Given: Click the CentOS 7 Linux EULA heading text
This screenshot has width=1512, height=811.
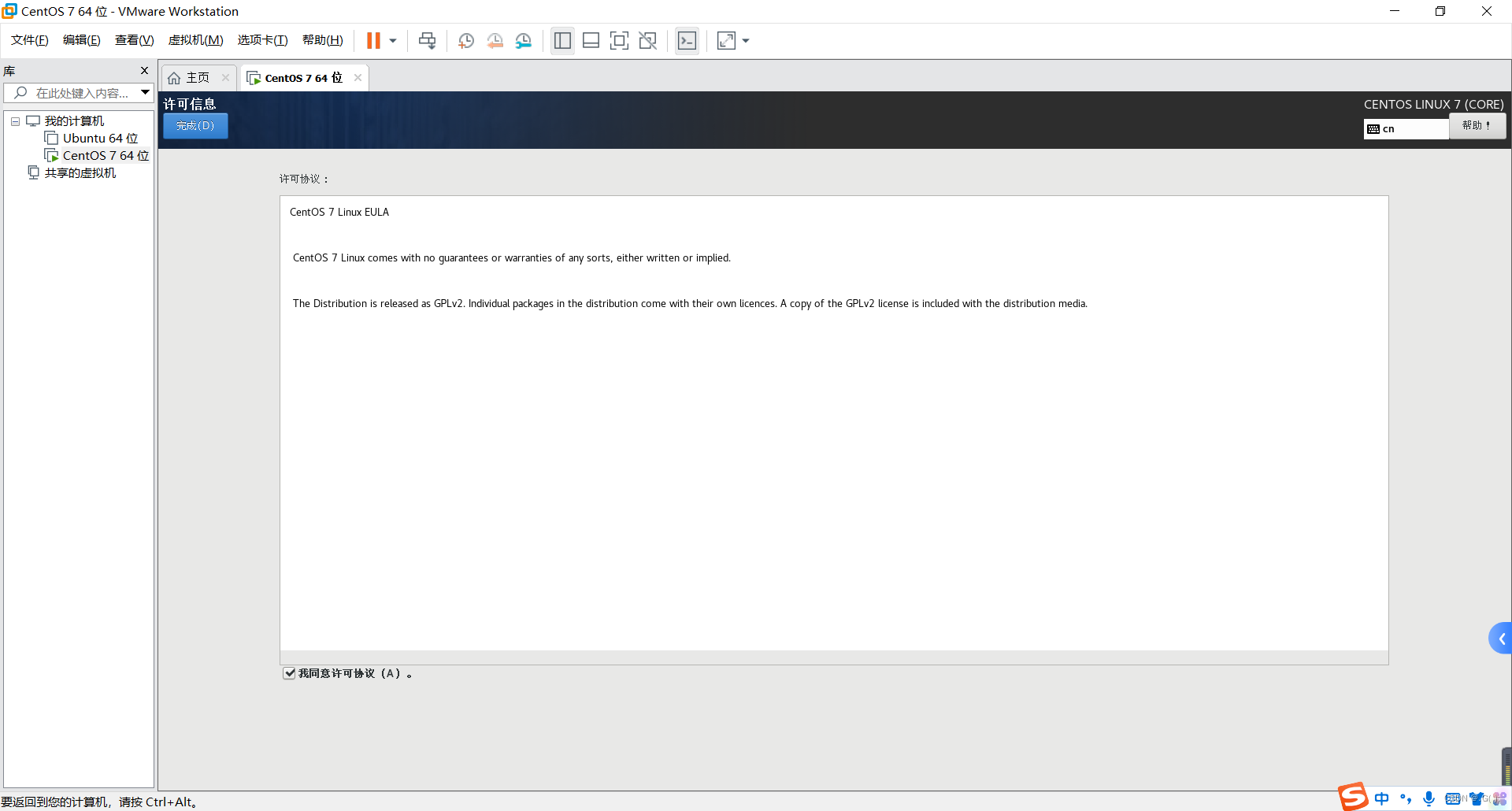Looking at the screenshot, I should tap(339, 213).
